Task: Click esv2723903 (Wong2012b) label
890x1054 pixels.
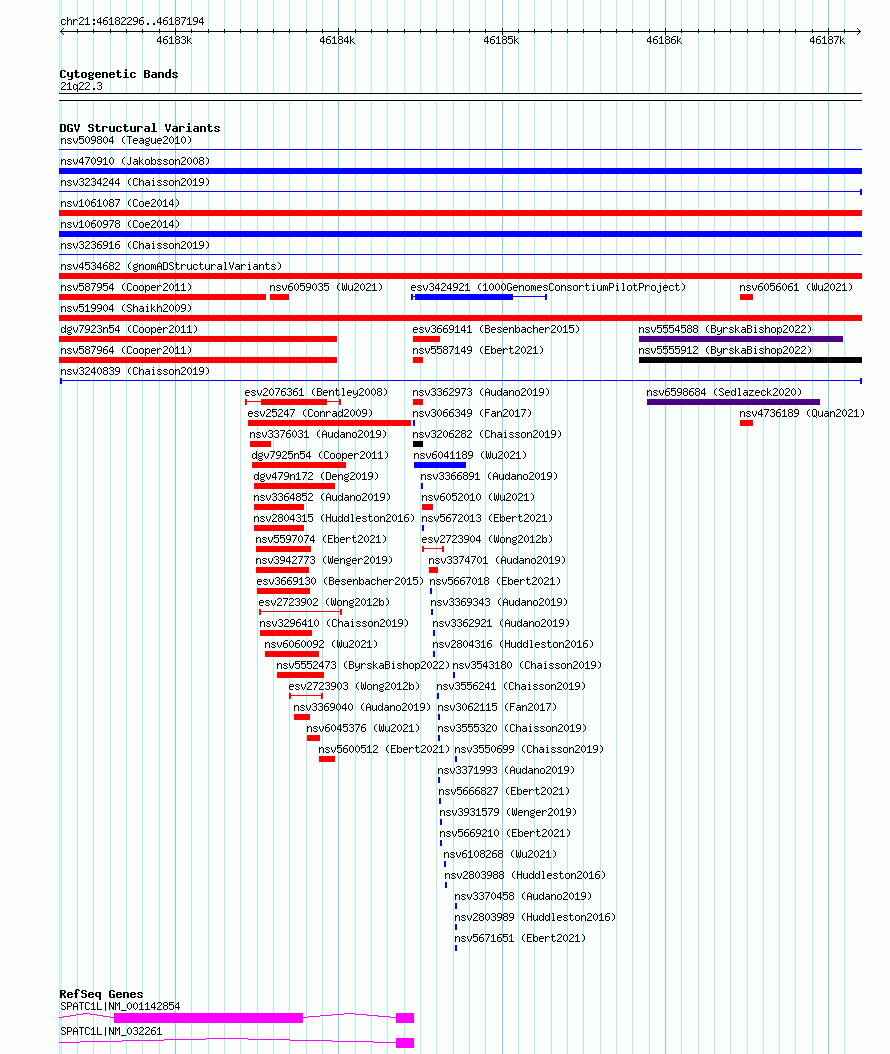Action: point(354,686)
